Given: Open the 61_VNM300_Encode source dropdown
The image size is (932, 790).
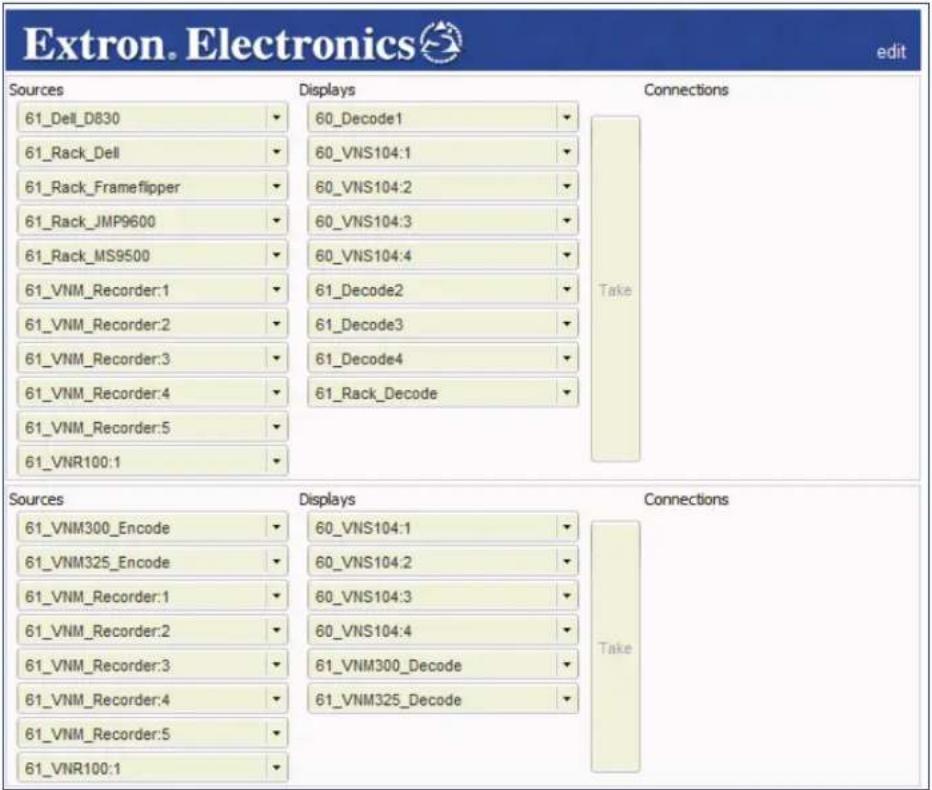Looking at the screenshot, I should [276, 527].
